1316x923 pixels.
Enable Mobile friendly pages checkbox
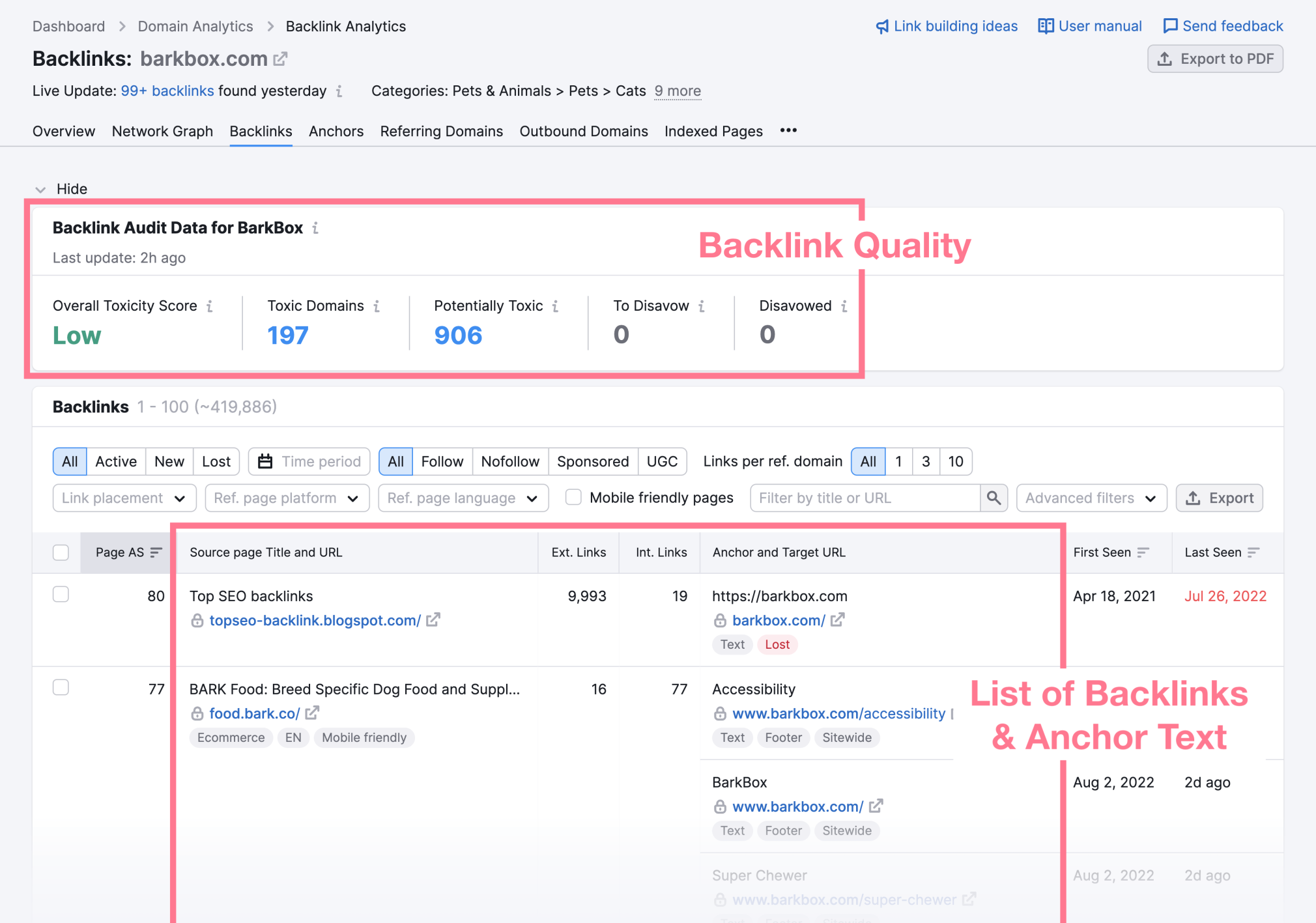click(x=573, y=498)
